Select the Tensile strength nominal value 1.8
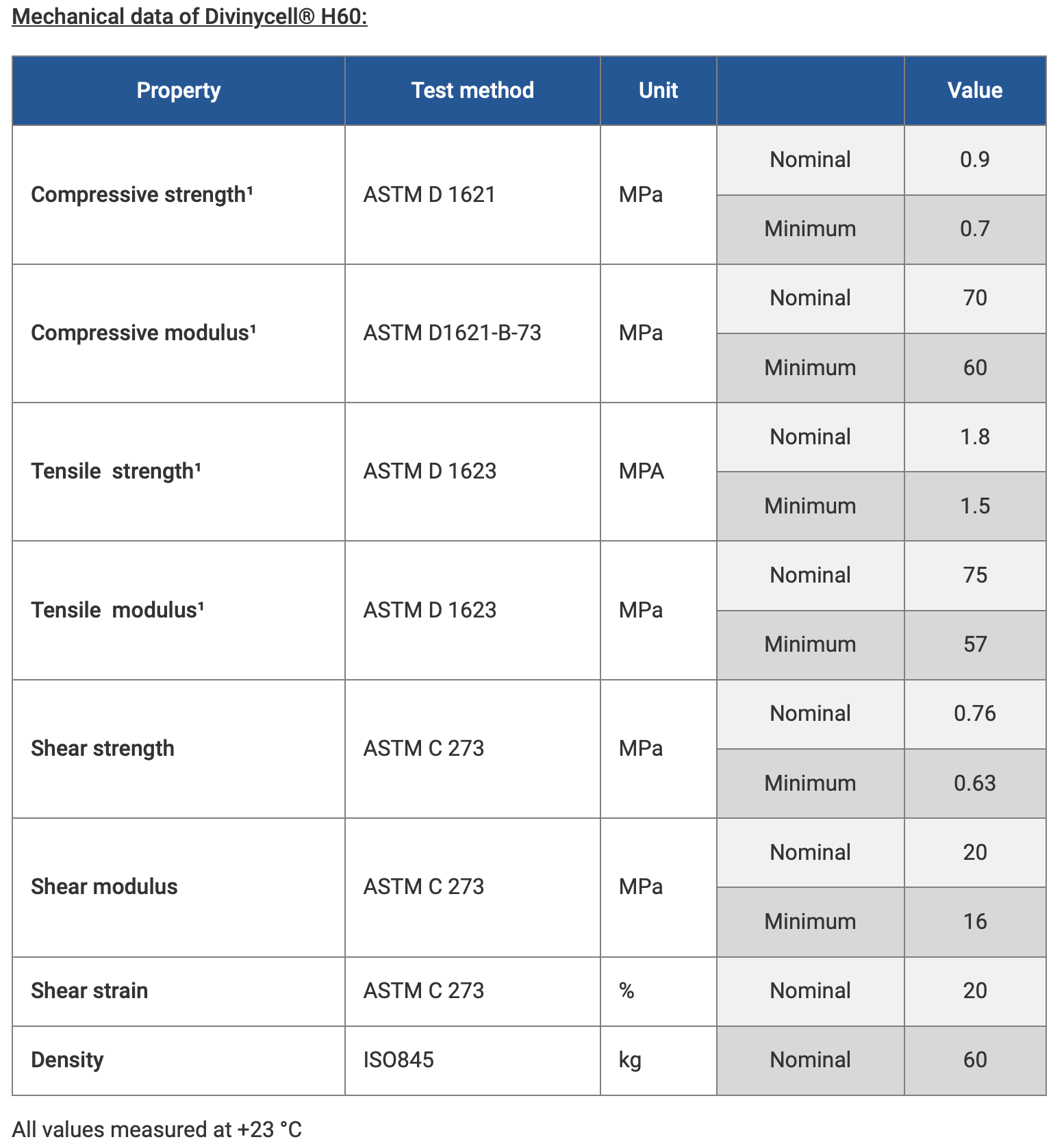This screenshot has height=1146, width=1064. 975,437
